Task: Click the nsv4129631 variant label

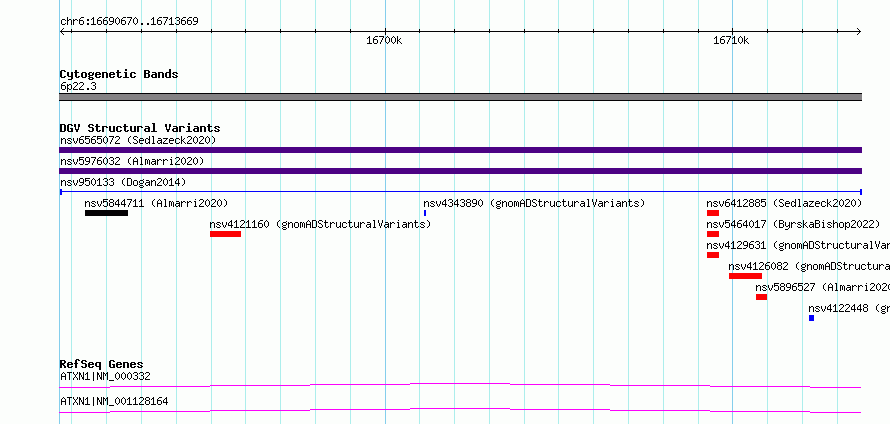Action: [x=798, y=245]
